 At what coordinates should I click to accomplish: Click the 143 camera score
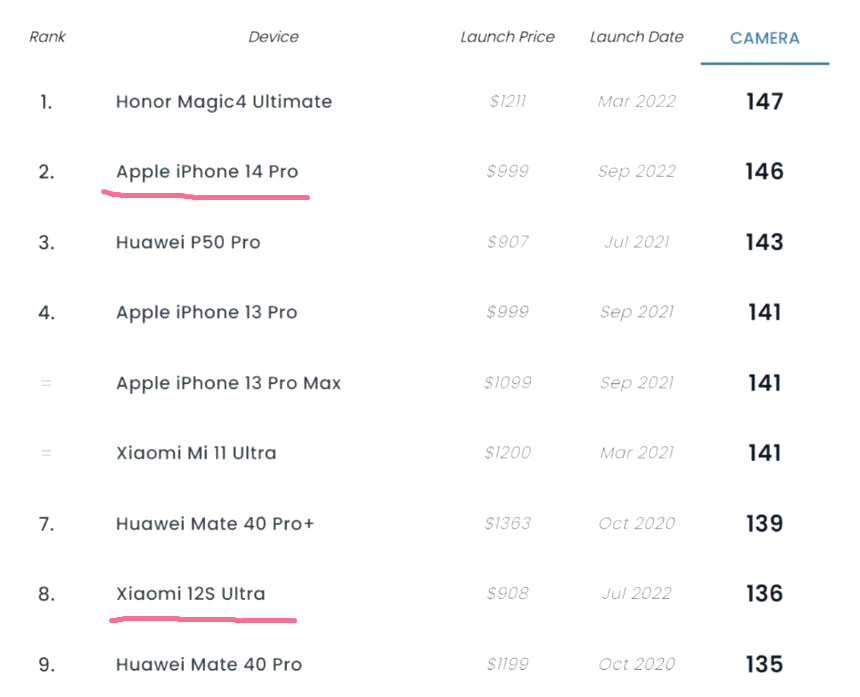click(765, 242)
